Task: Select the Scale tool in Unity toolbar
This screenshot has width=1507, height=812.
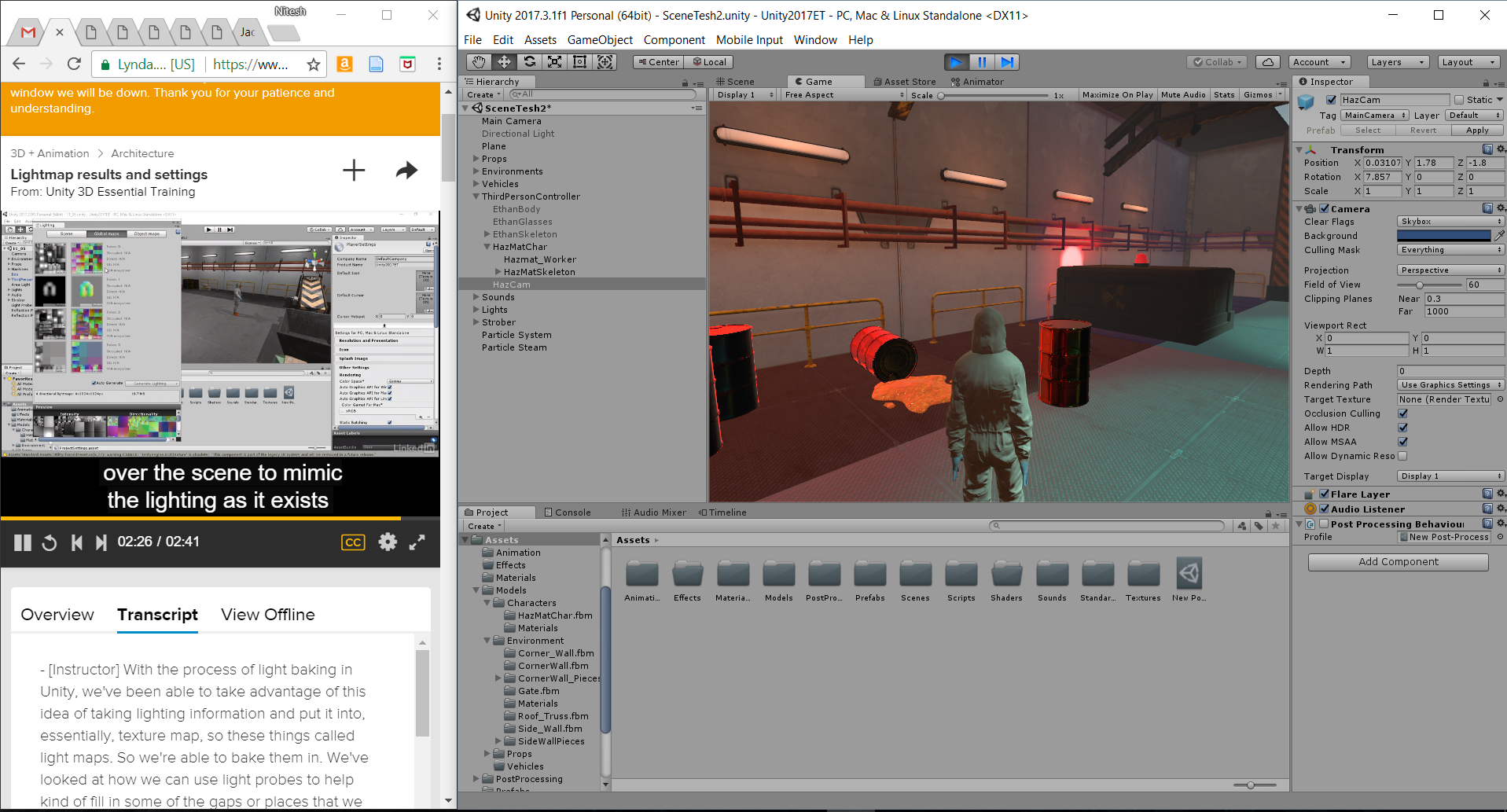Action: tap(554, 62)
